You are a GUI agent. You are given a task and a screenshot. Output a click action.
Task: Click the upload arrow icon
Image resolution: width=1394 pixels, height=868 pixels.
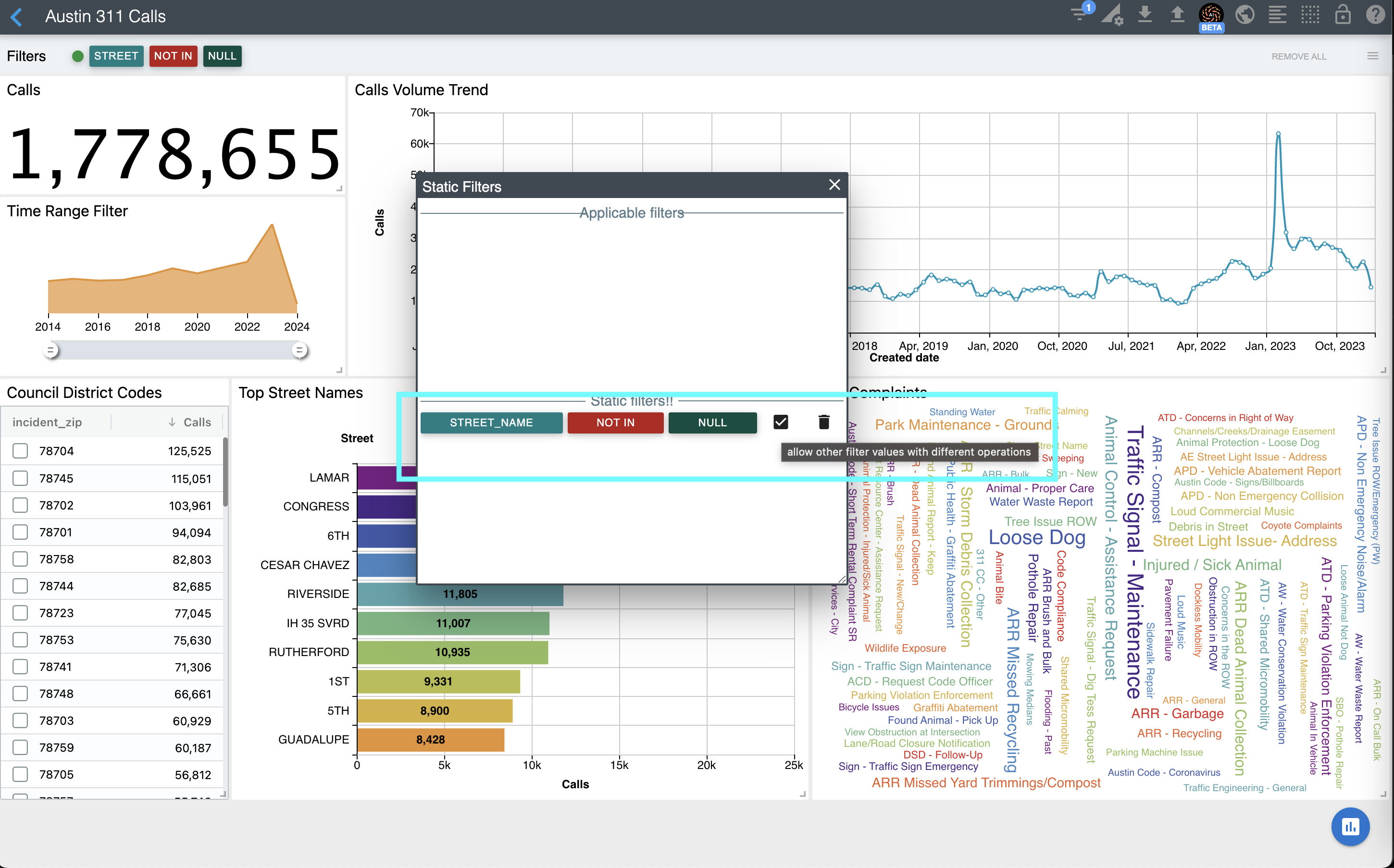pos(1177,14)
